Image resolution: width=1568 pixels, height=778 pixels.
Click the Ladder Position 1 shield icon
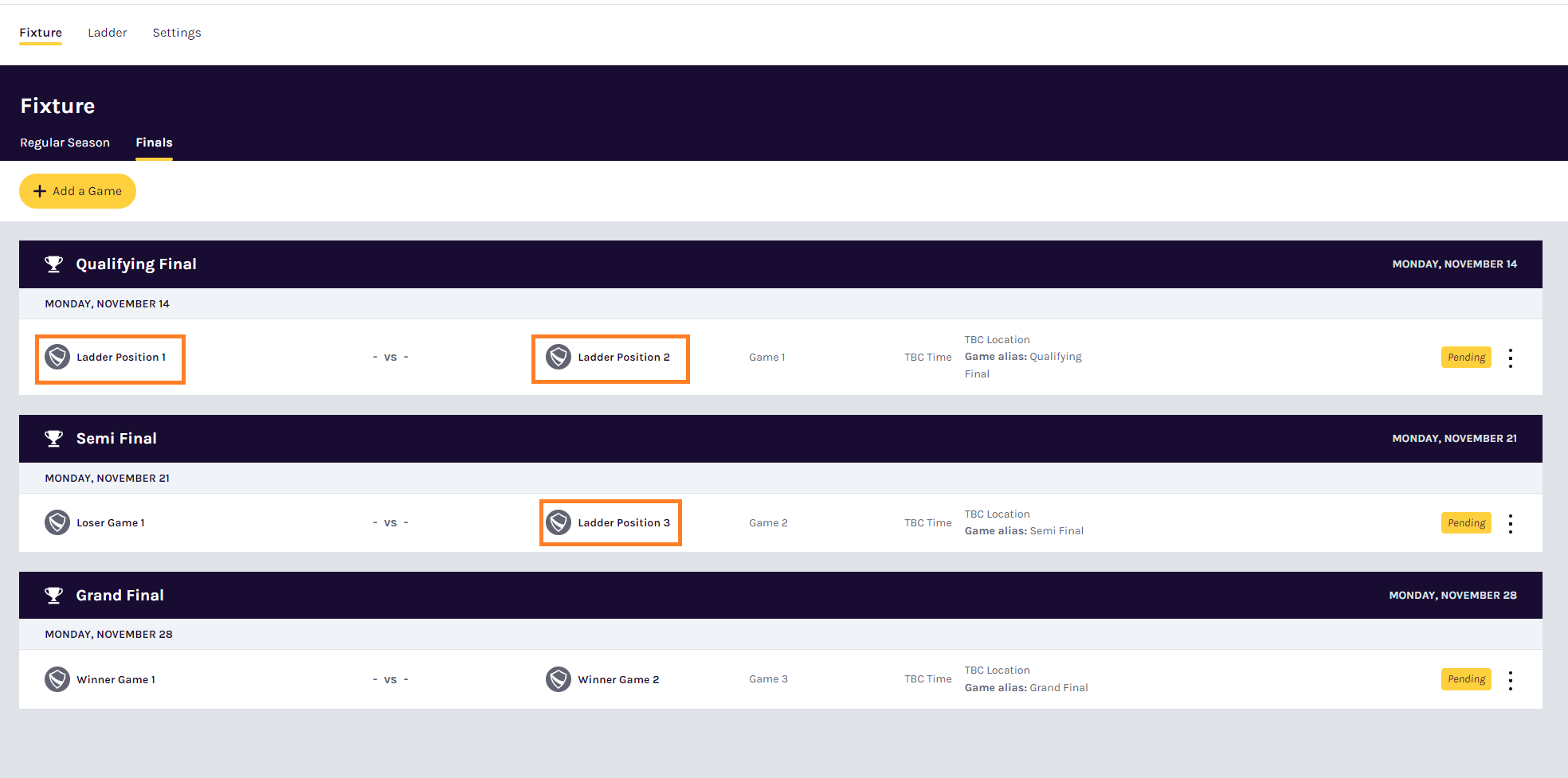[57, 357]
